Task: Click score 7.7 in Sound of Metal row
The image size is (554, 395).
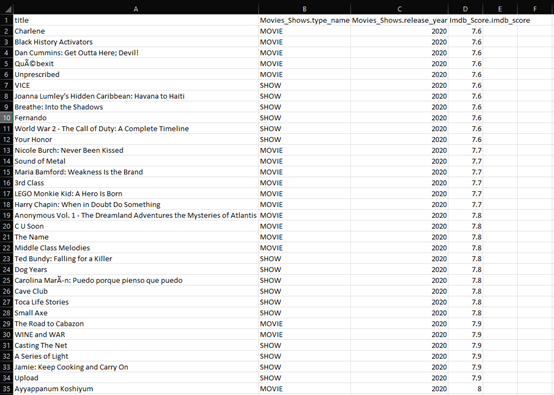Action: click(x=465, y=161)
